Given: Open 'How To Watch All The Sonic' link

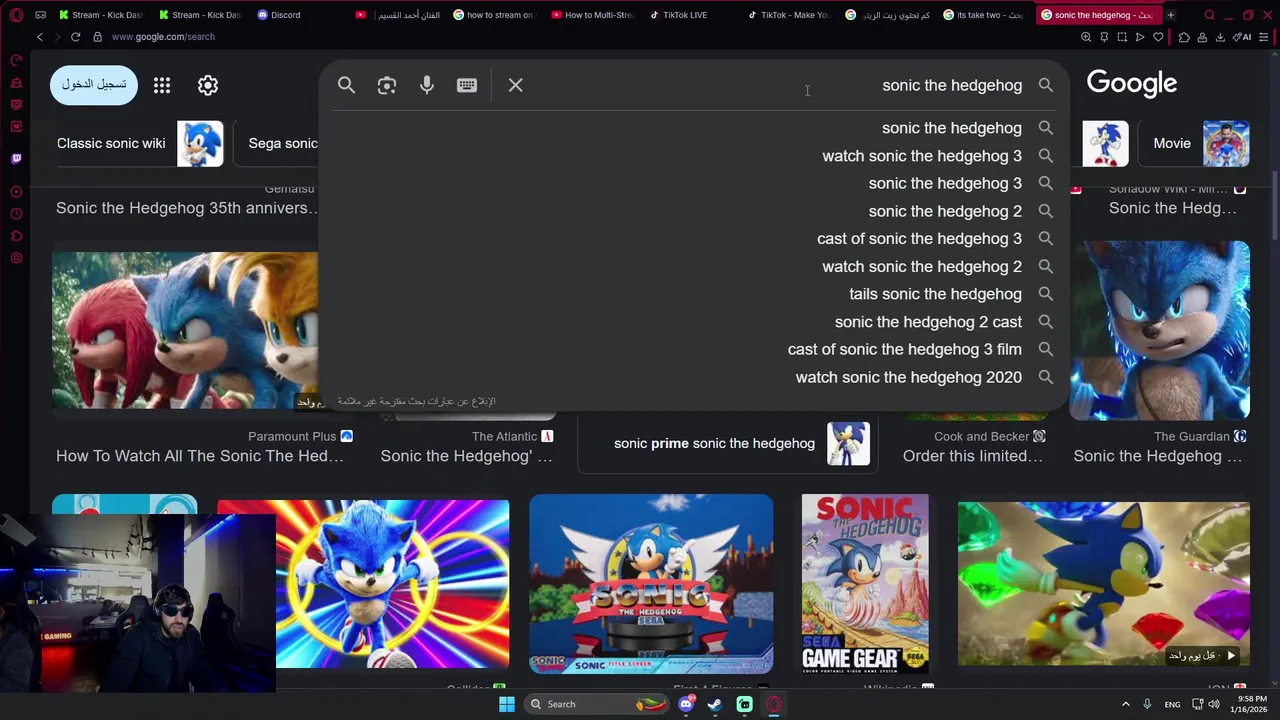Looking at the screenshot, I should pyautogui.click(x=200, y=456).
